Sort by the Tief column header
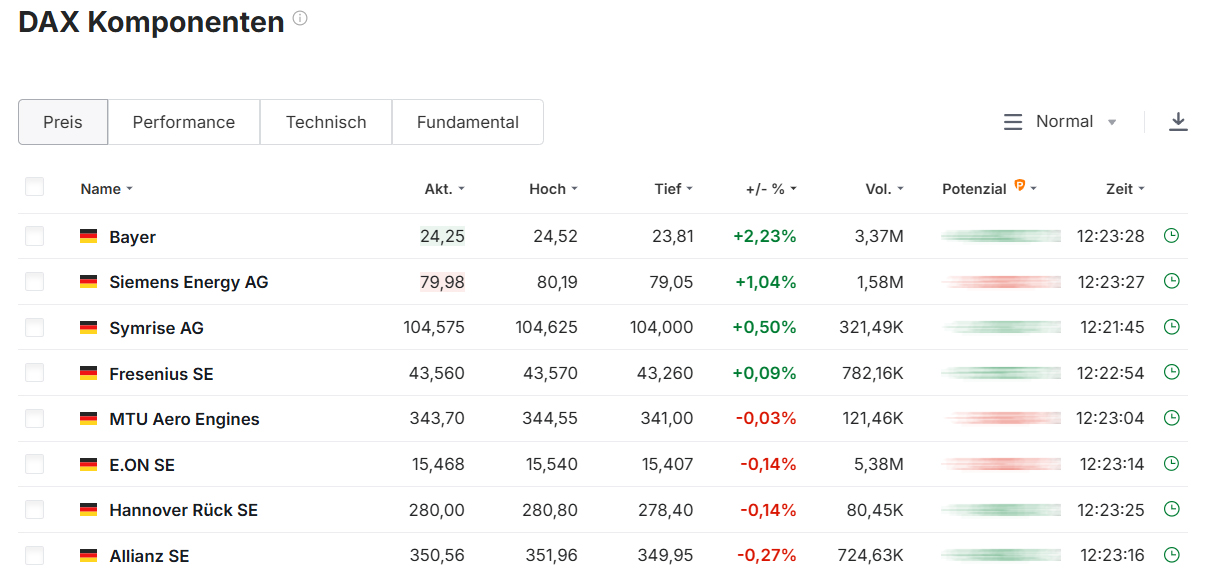The image size is (1225, 570). click(x=674, y=189)
